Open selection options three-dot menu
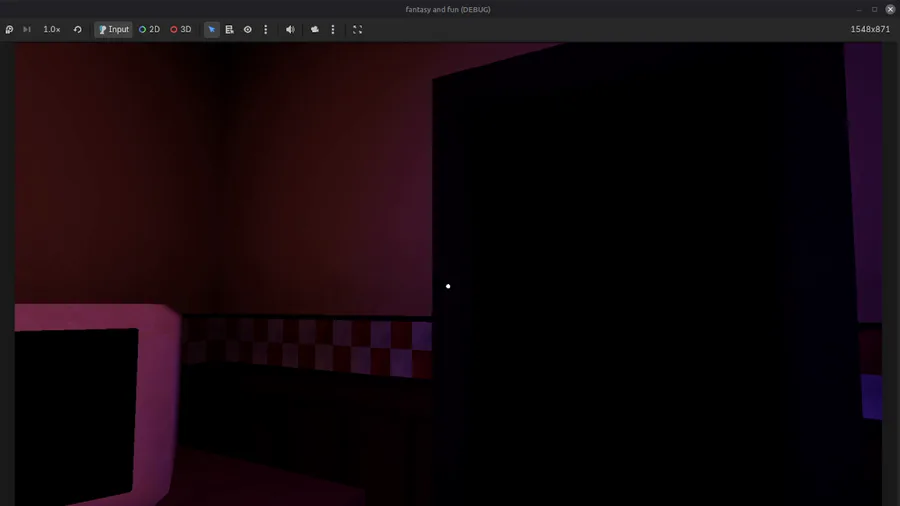 point(265,29)
